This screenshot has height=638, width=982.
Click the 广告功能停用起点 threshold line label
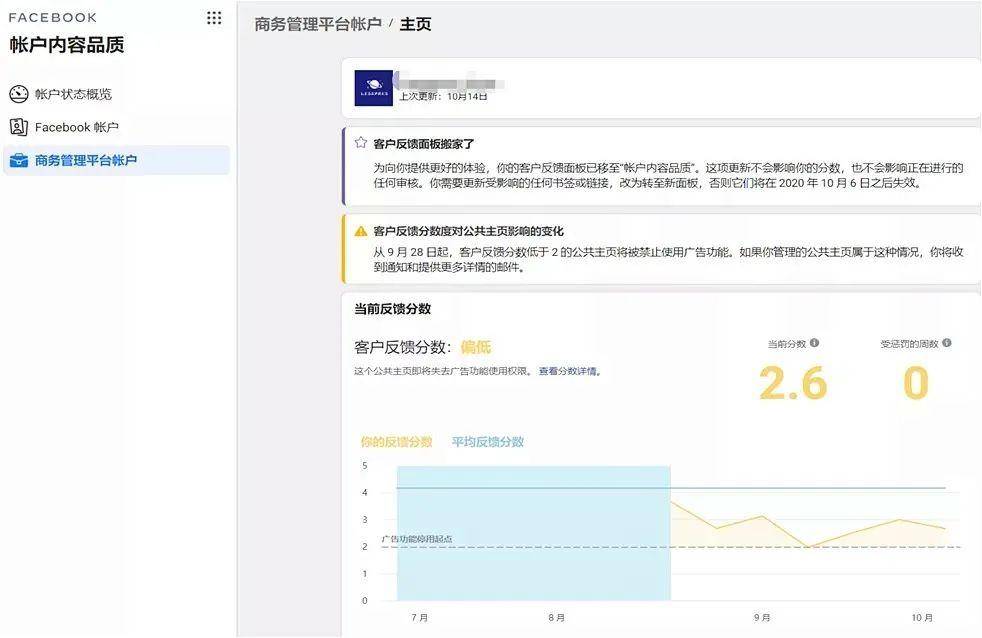tap(417, 539)
